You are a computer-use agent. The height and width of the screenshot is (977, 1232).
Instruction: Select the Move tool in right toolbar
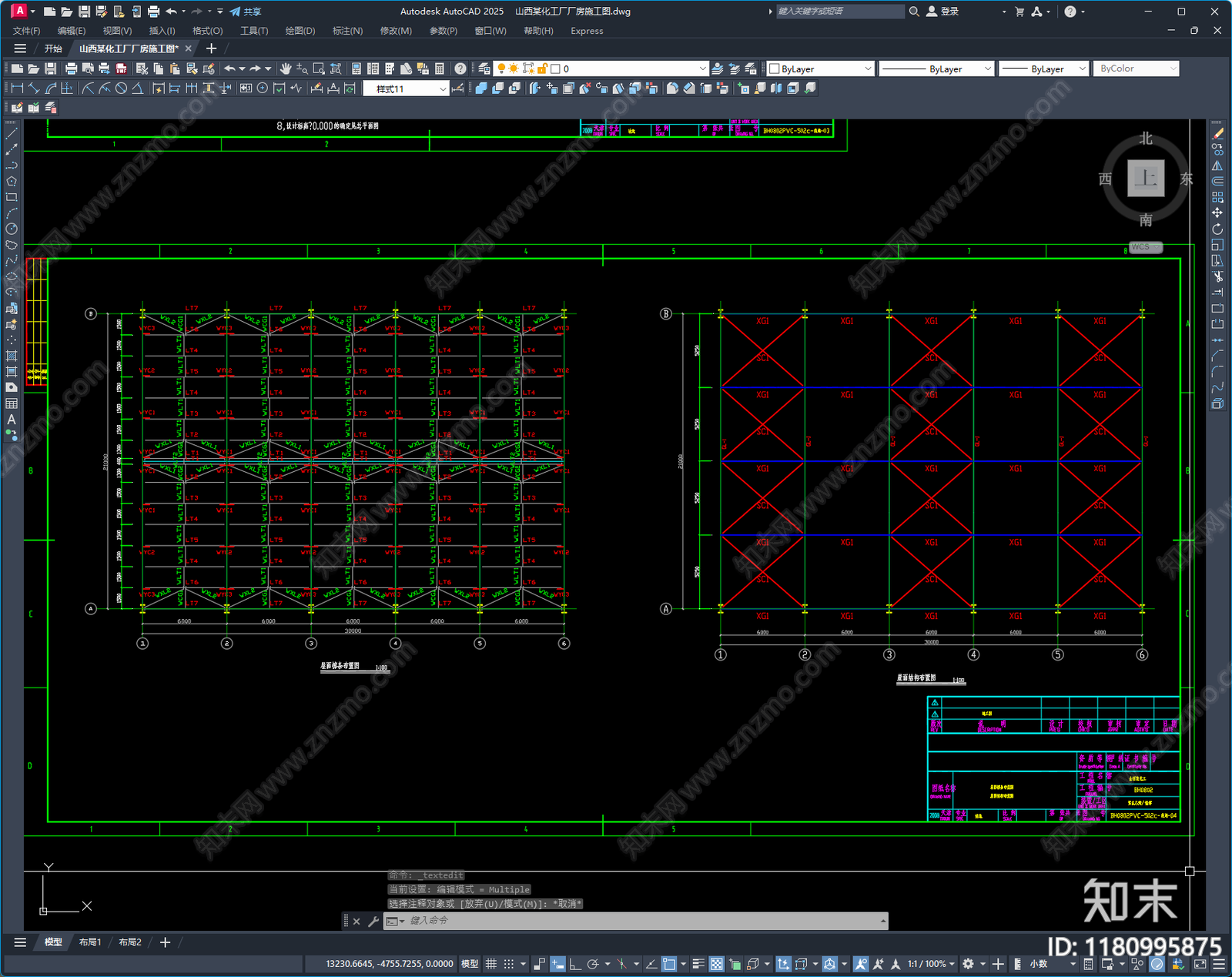(x=1217, y=212)
